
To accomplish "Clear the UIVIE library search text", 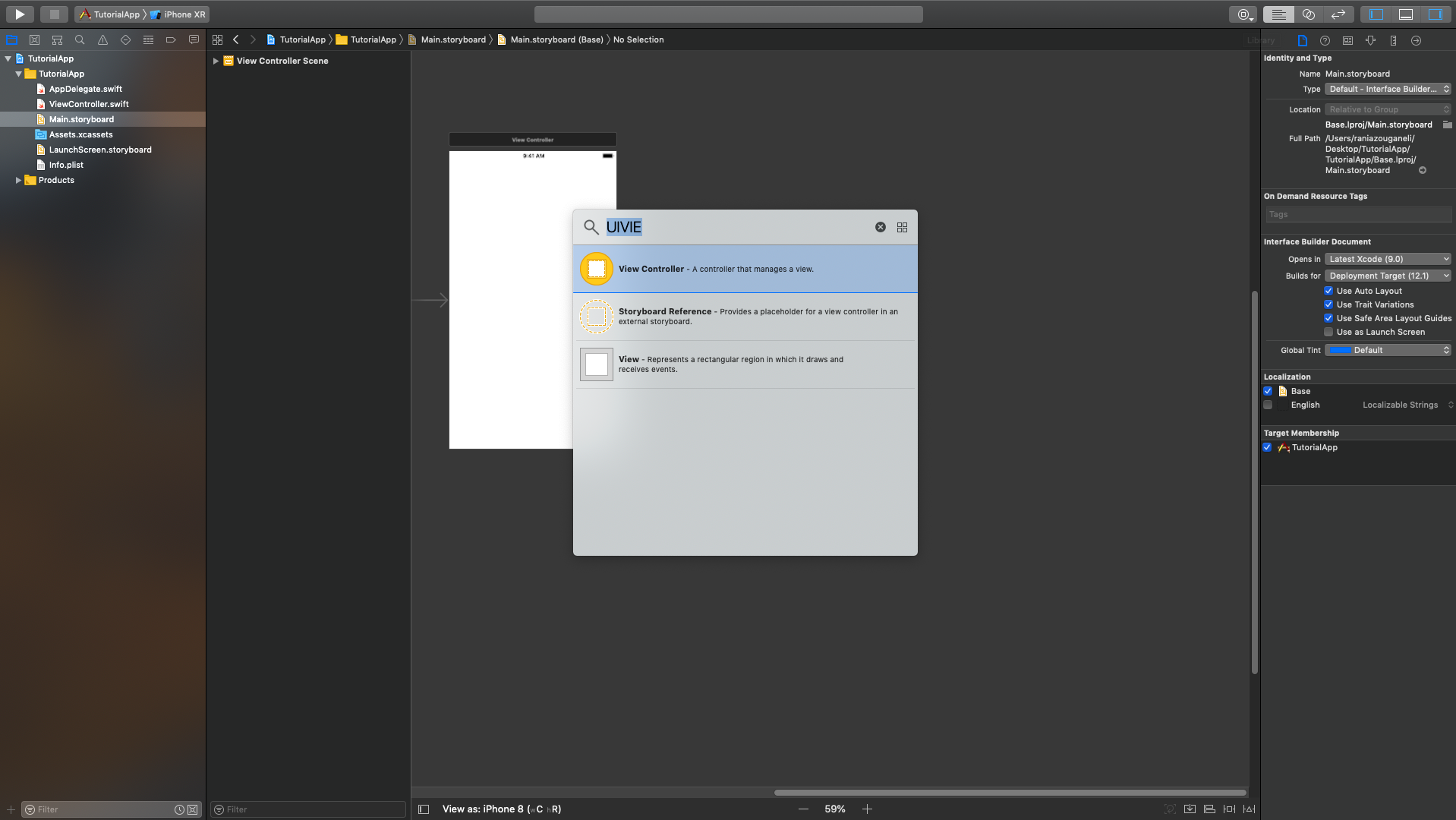I will pos(880,227).
